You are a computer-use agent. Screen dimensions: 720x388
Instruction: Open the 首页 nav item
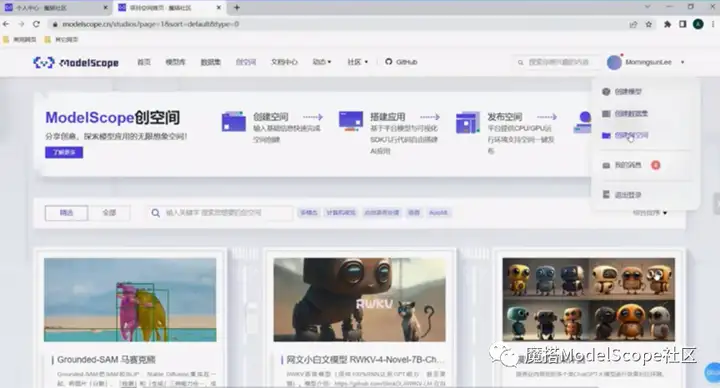144,62
